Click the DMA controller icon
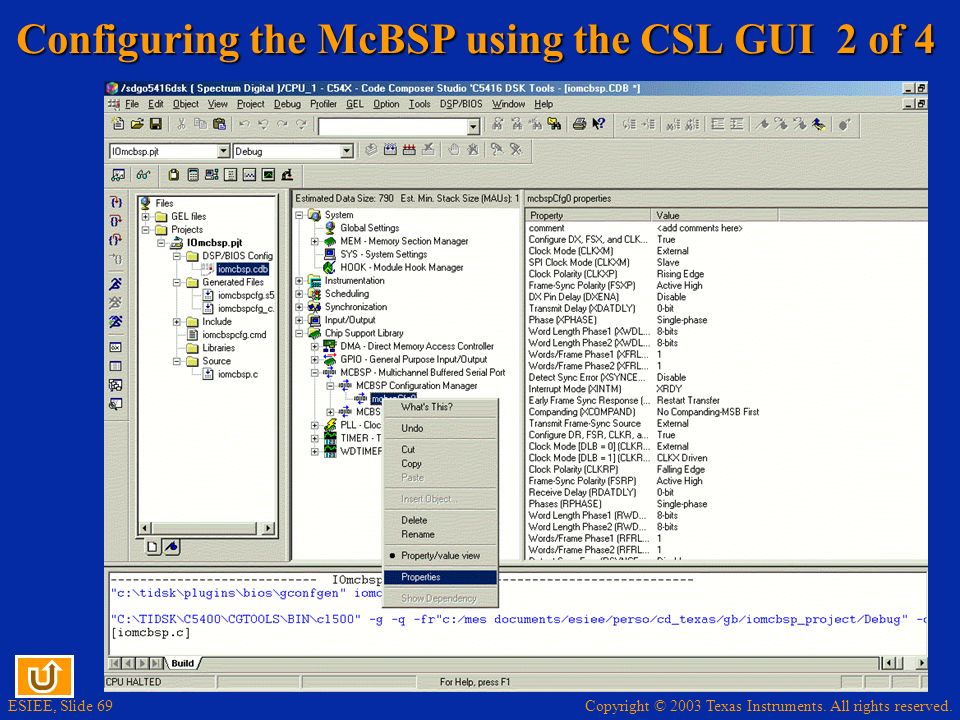The image size is (960, 720). pyautogui.click(x=330, y=346)
